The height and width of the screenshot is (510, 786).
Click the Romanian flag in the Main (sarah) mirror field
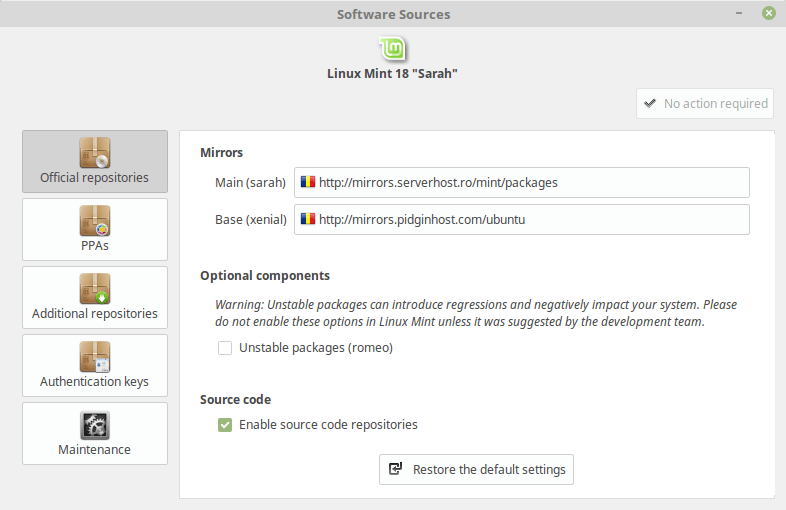tap(308, 182)
